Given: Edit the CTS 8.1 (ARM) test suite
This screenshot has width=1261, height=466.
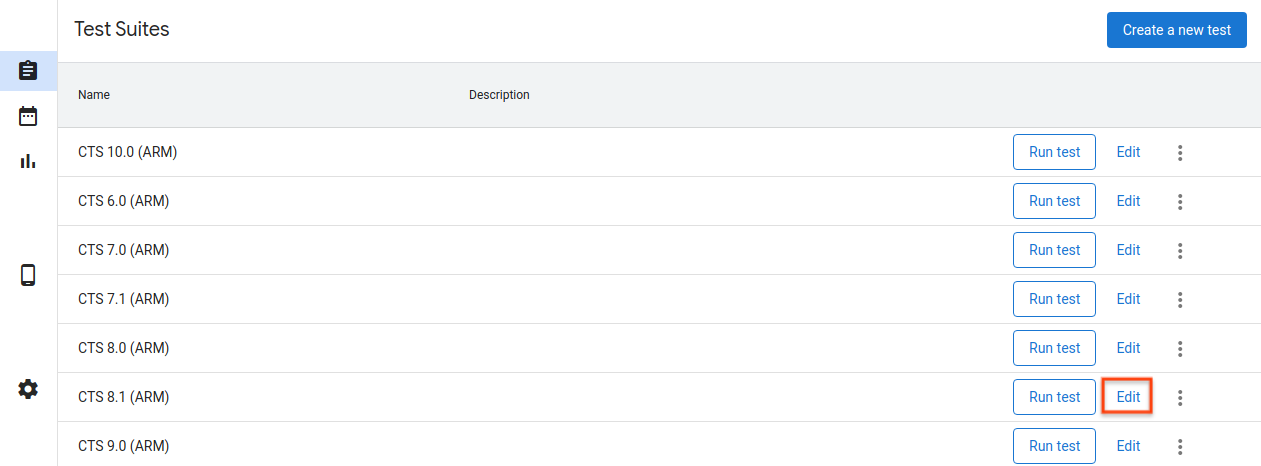Looking at the screenshot, I should coord(1128,397).
